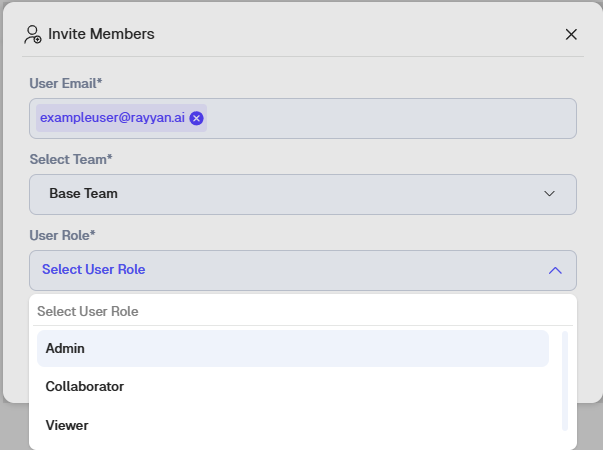The width and height of the screenshot is (603, 450).
Task: Collapse User Role list with up chevron
Action: pyautogui.click(x=555, y=270)
